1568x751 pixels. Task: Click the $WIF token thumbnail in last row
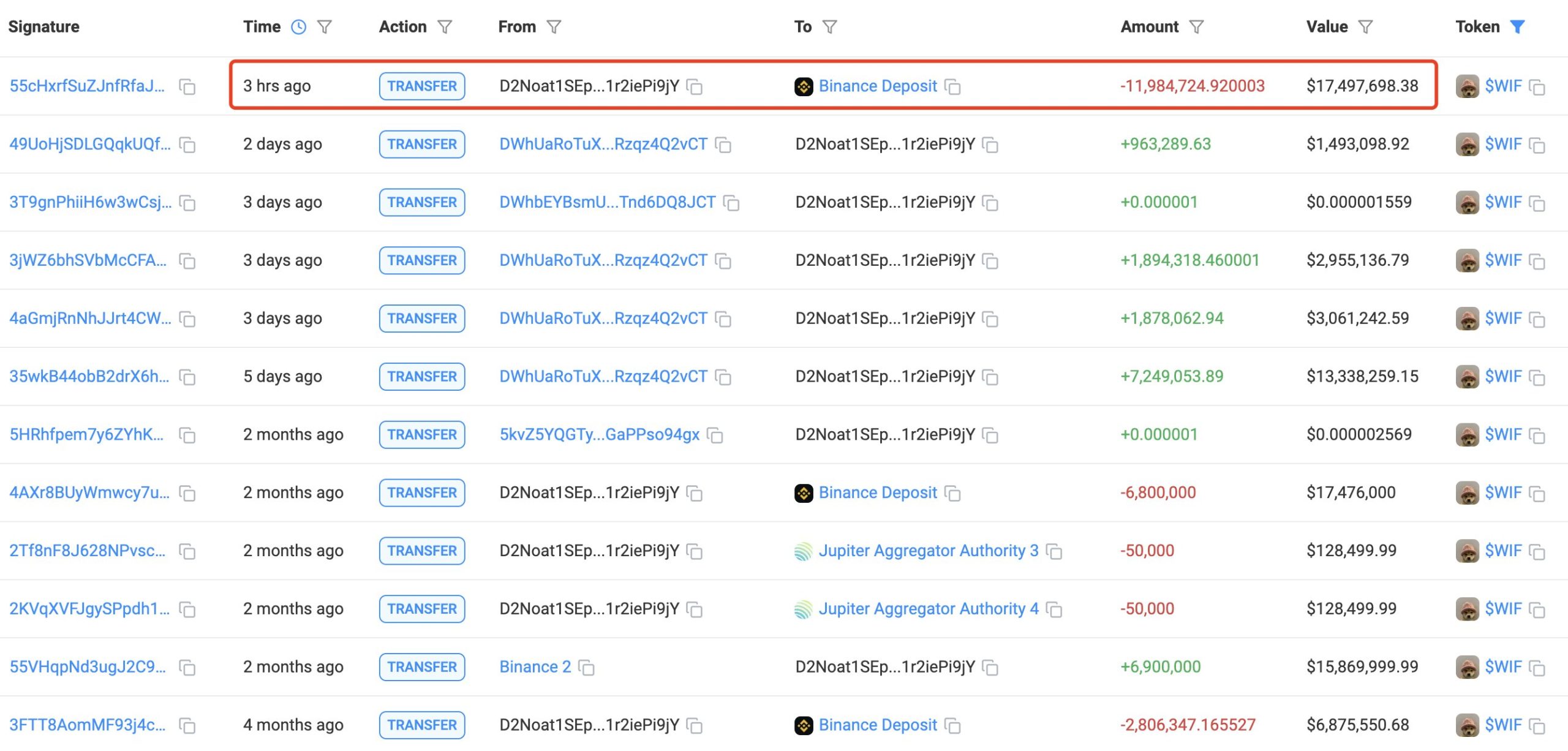1467,725
